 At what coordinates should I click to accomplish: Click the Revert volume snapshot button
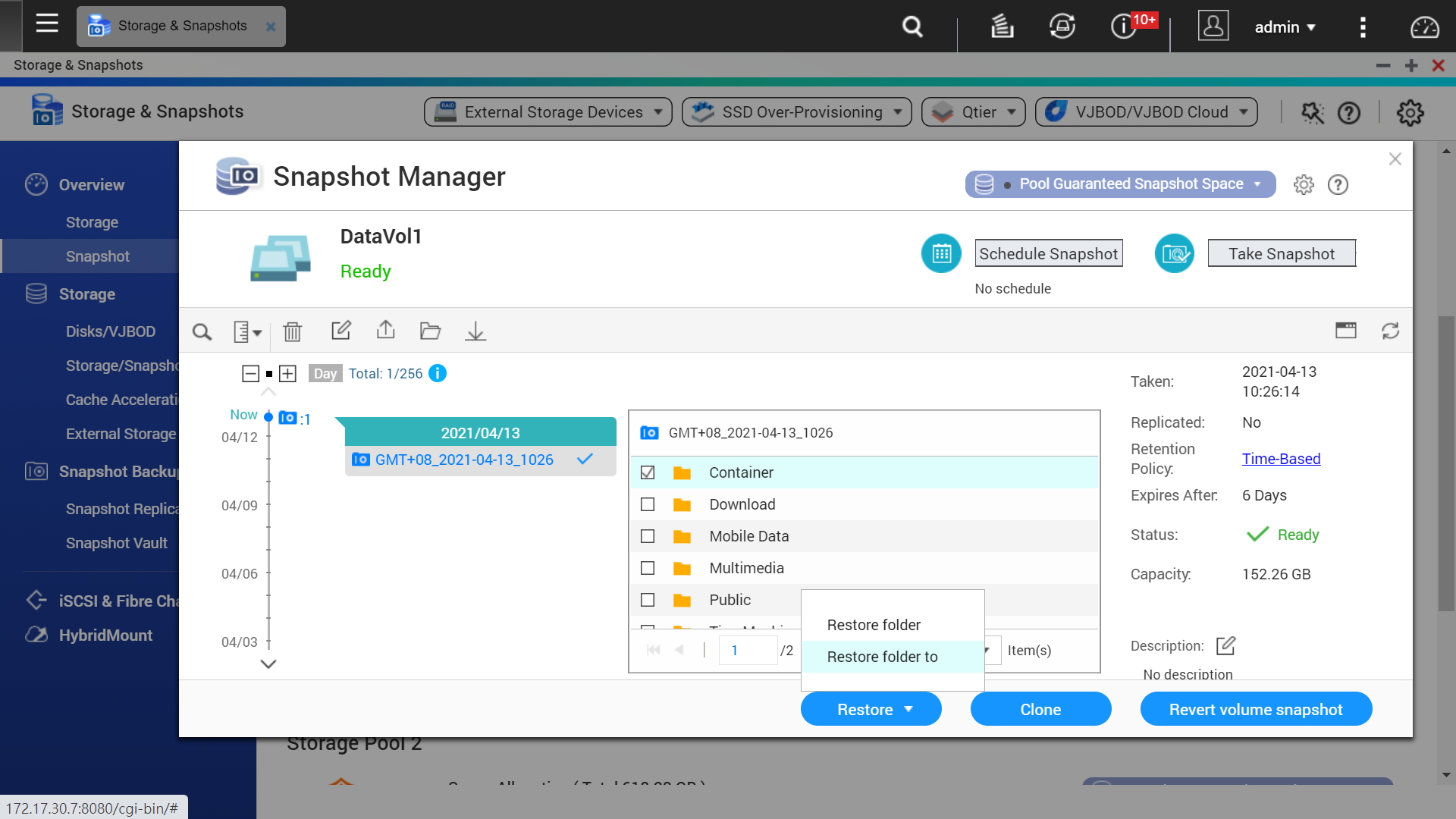(1256, 709)
